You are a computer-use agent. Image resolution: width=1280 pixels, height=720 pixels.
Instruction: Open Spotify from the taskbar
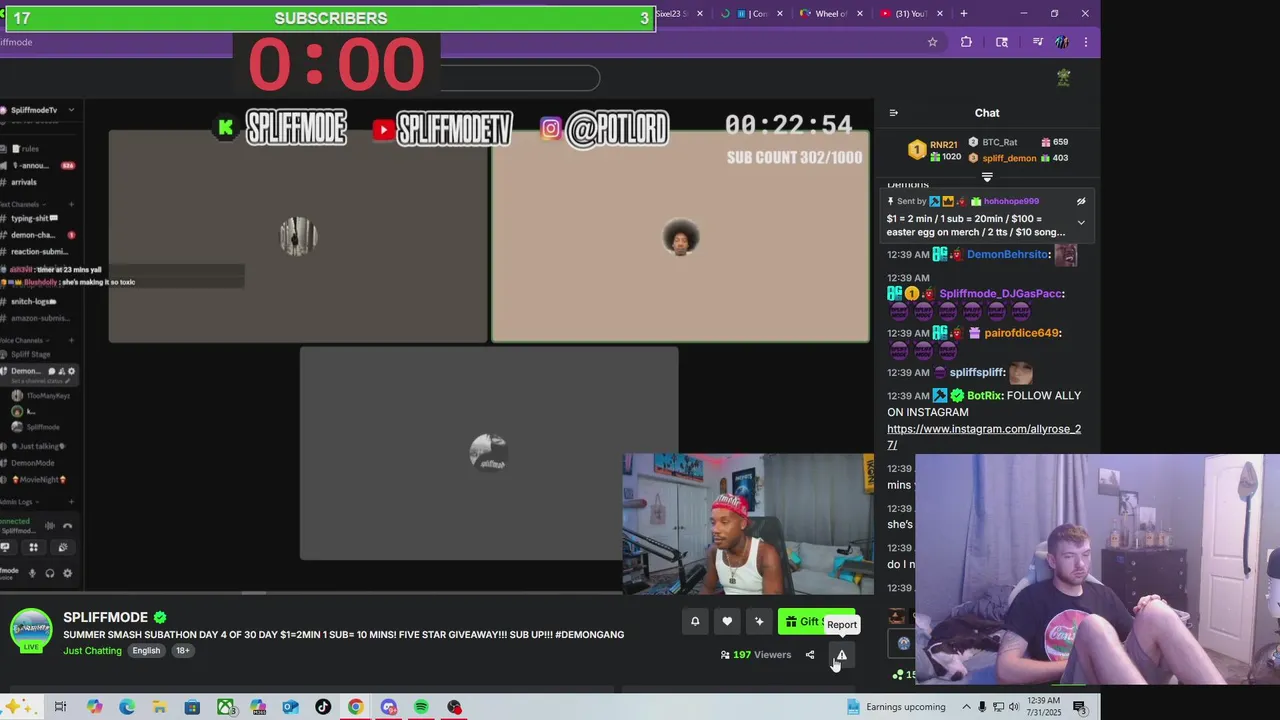point(421,707)
